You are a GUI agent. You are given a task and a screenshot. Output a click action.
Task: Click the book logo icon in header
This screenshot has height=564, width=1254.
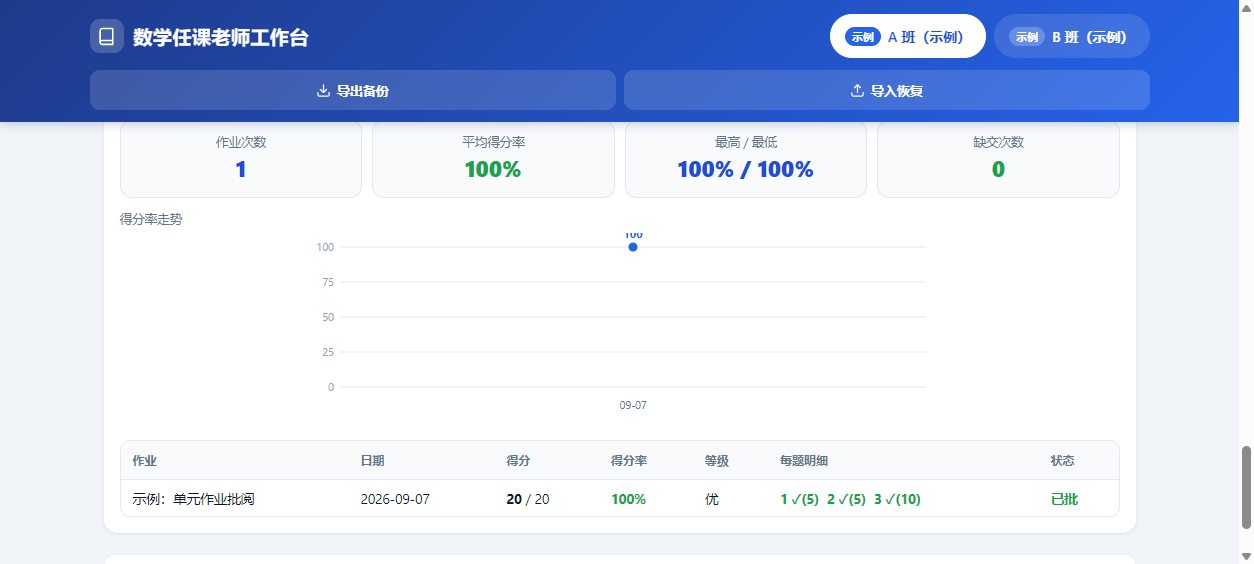pos(107,37)
